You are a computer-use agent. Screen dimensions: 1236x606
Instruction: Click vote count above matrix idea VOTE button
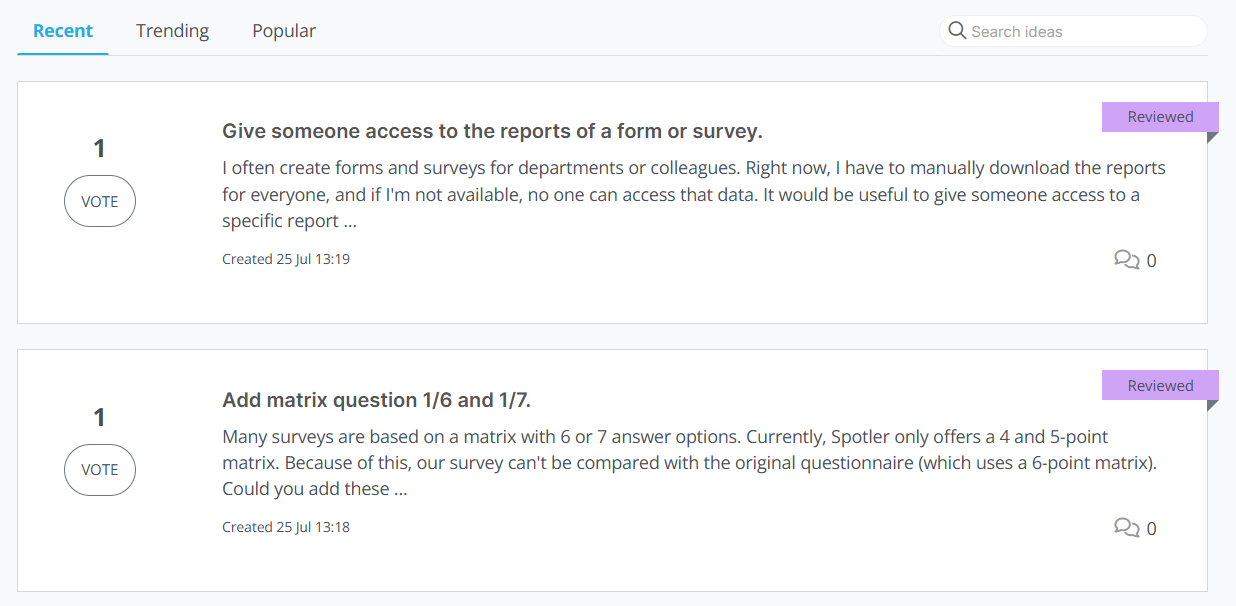(99, 417)
